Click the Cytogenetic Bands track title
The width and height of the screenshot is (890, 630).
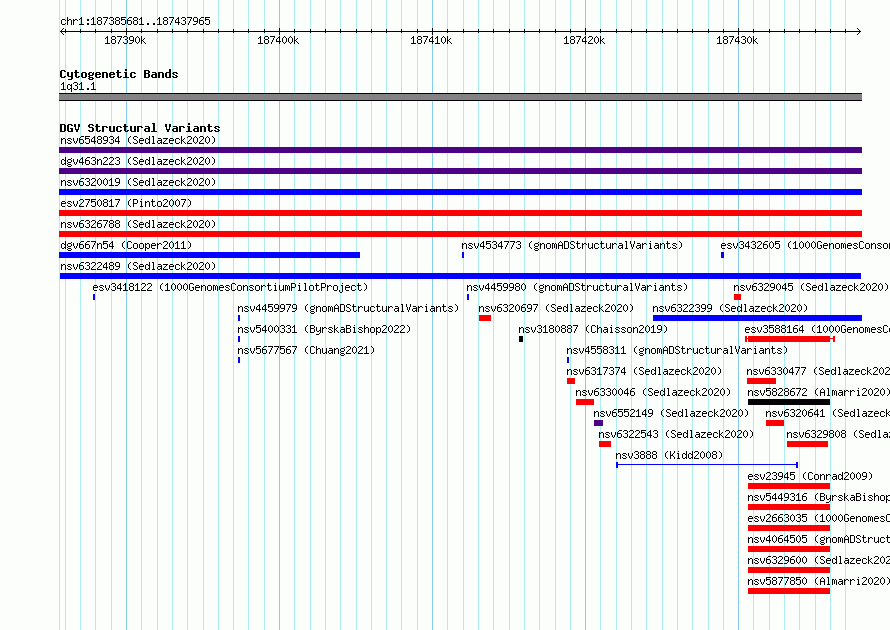pos(119,74)
